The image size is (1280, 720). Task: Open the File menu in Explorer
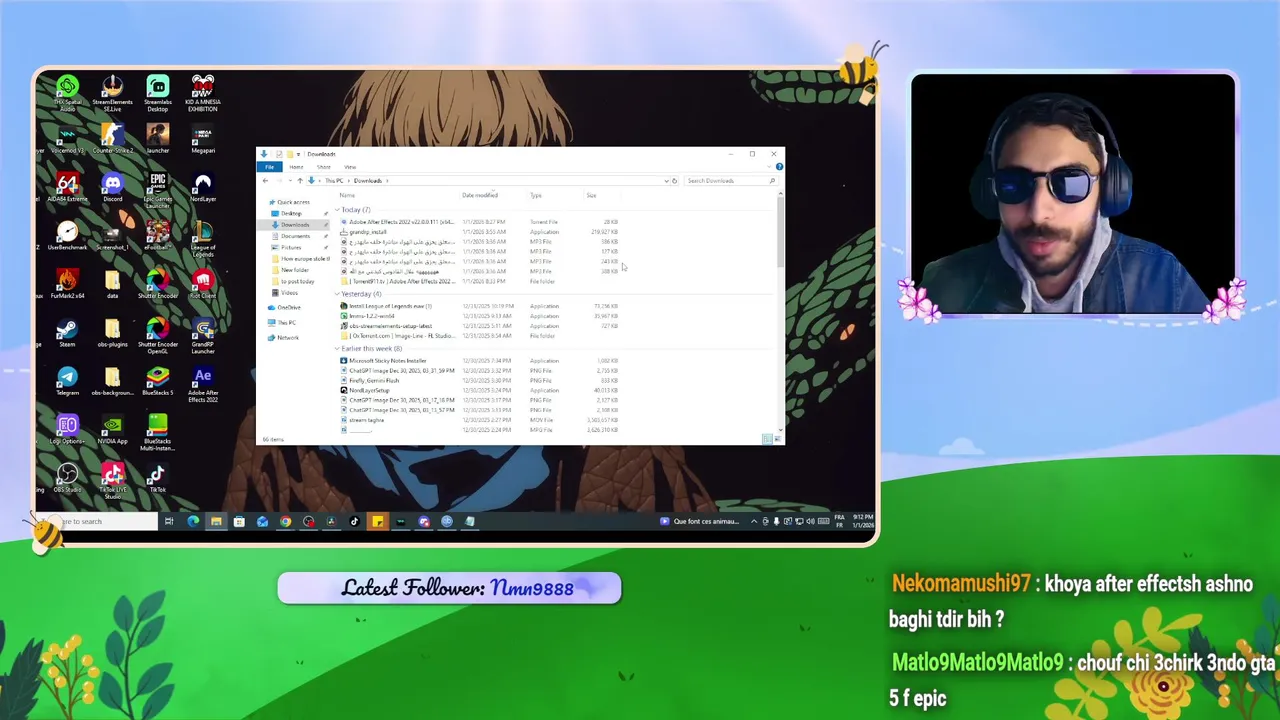pyautogui.click(x=269, y=167)
